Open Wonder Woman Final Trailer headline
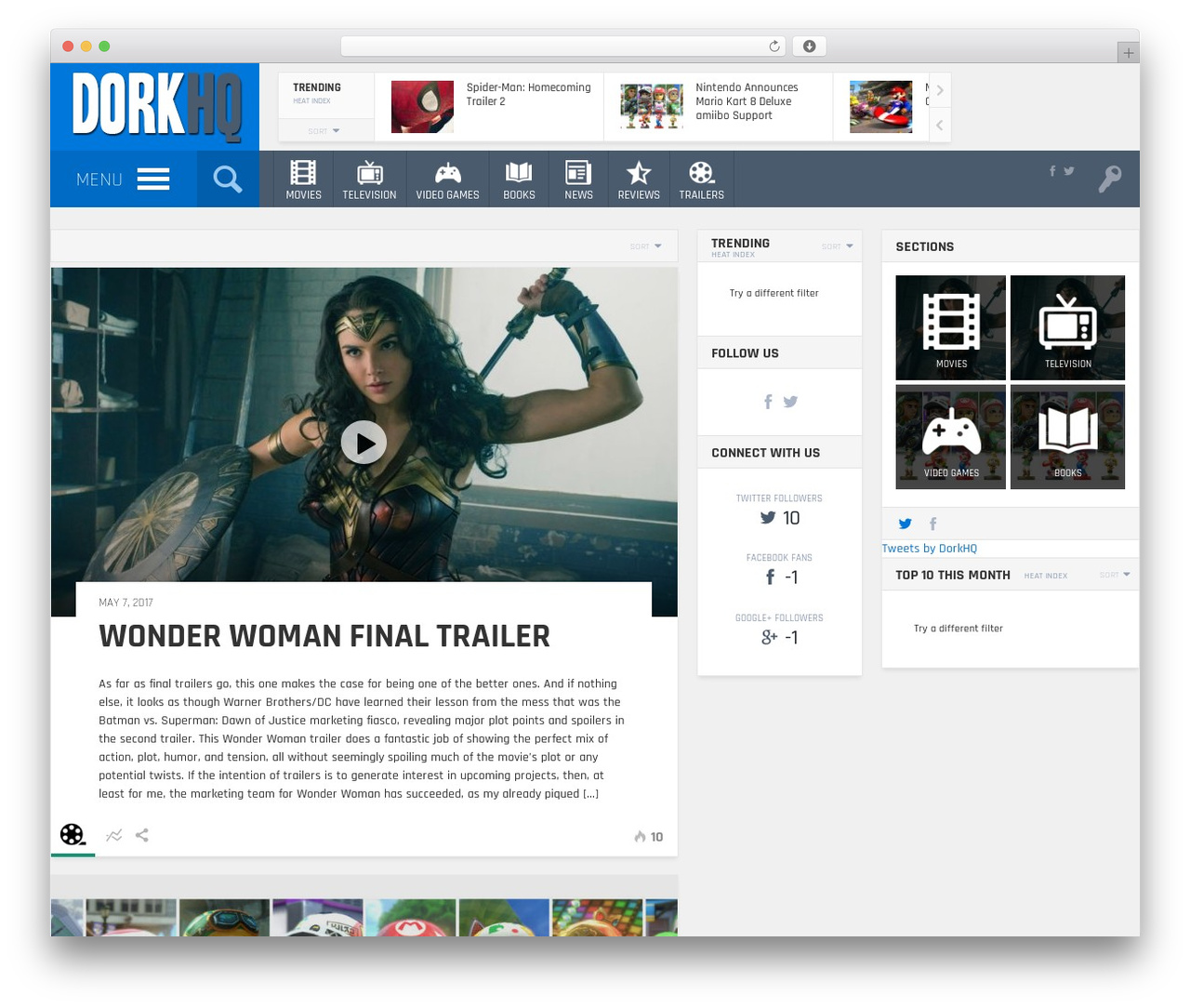 click(324, 636)
